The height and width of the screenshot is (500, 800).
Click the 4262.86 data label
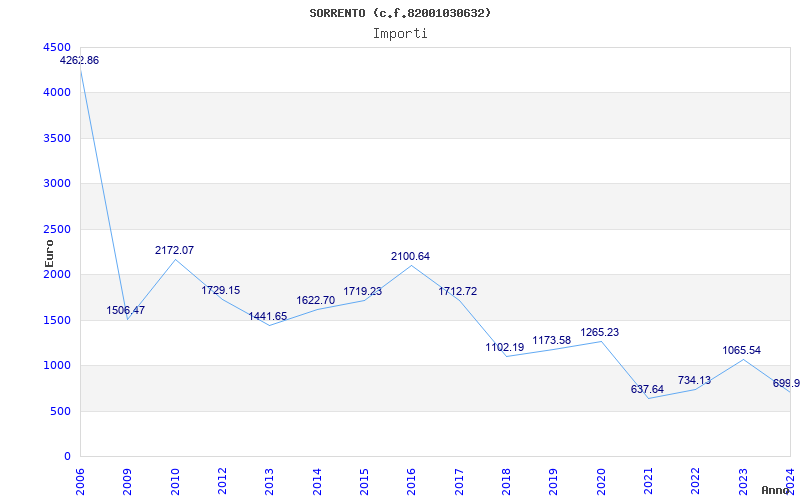coord(80,60)
